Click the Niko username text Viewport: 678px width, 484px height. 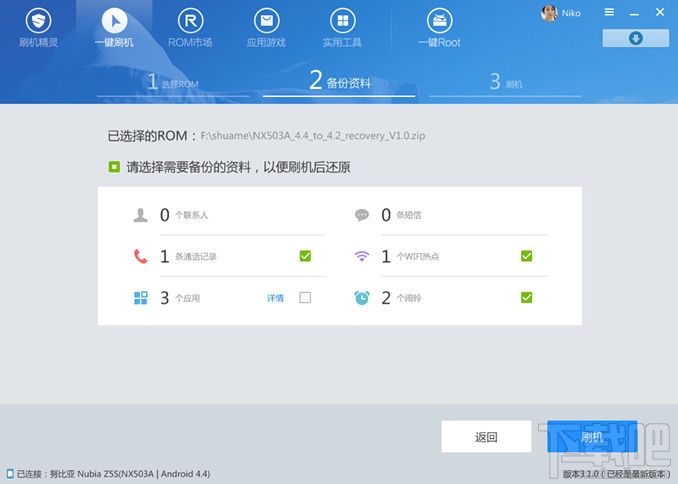tap(571, 13)
